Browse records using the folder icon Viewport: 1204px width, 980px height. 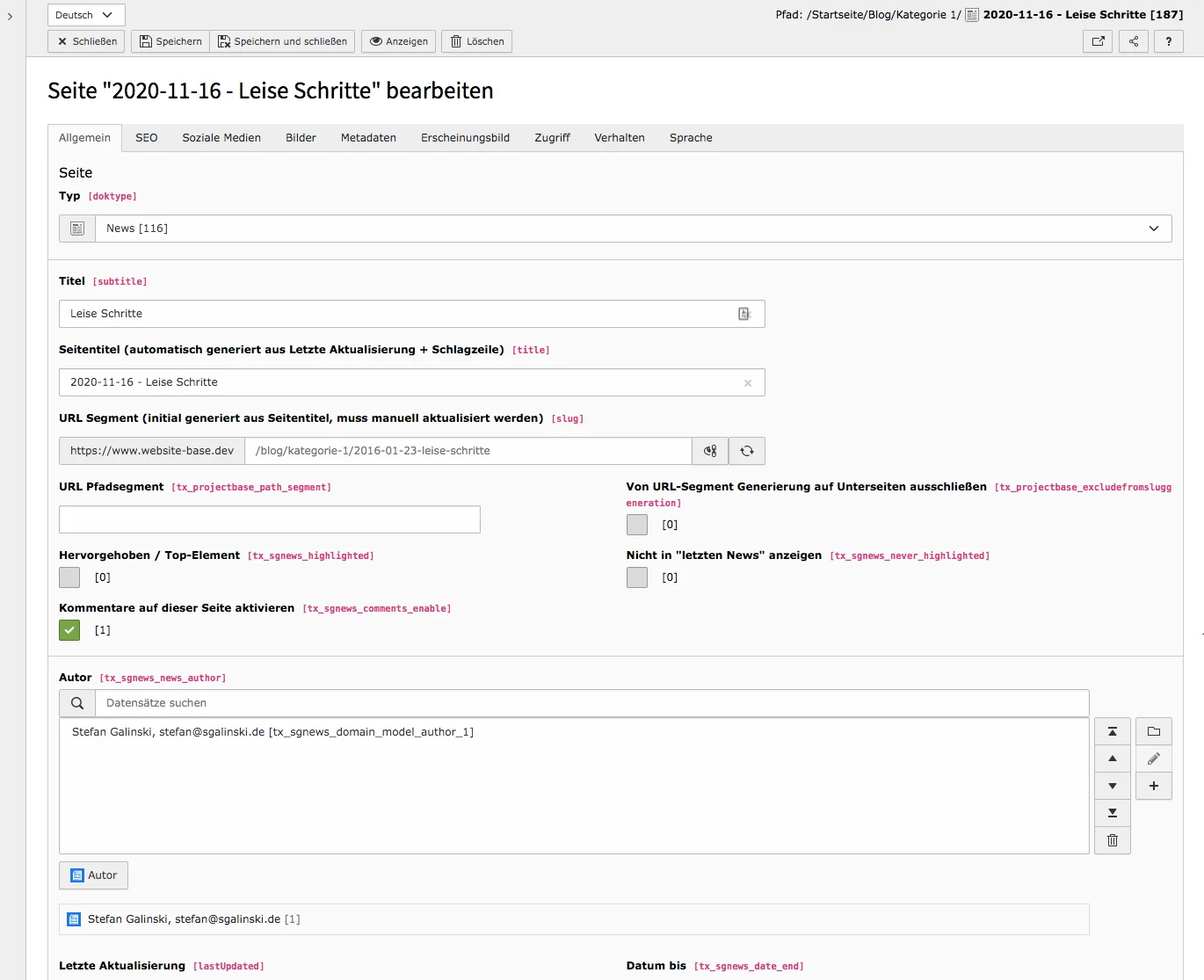(x=1154, y=730)
